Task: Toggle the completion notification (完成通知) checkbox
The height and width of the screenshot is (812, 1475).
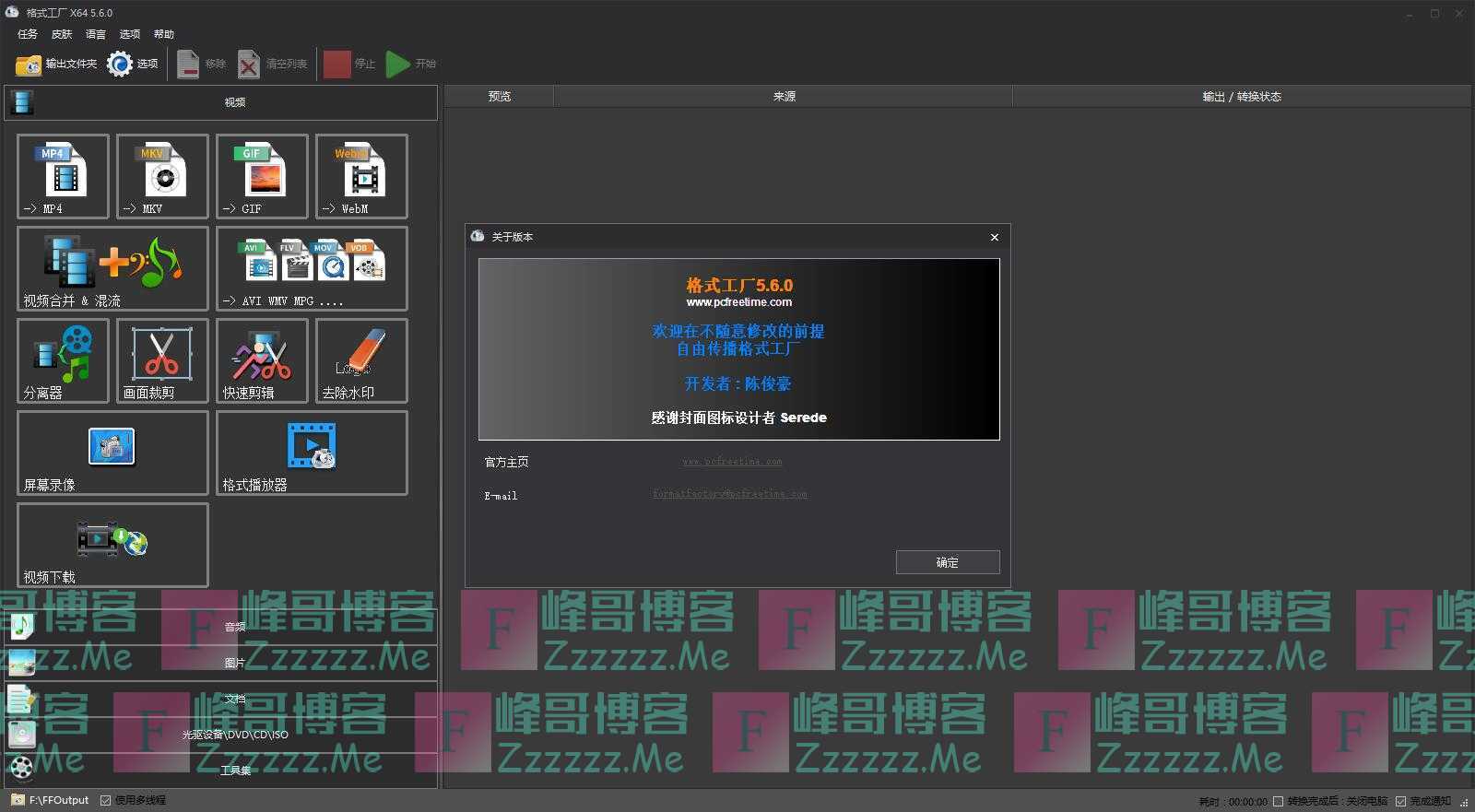Action: (1401, 801)
